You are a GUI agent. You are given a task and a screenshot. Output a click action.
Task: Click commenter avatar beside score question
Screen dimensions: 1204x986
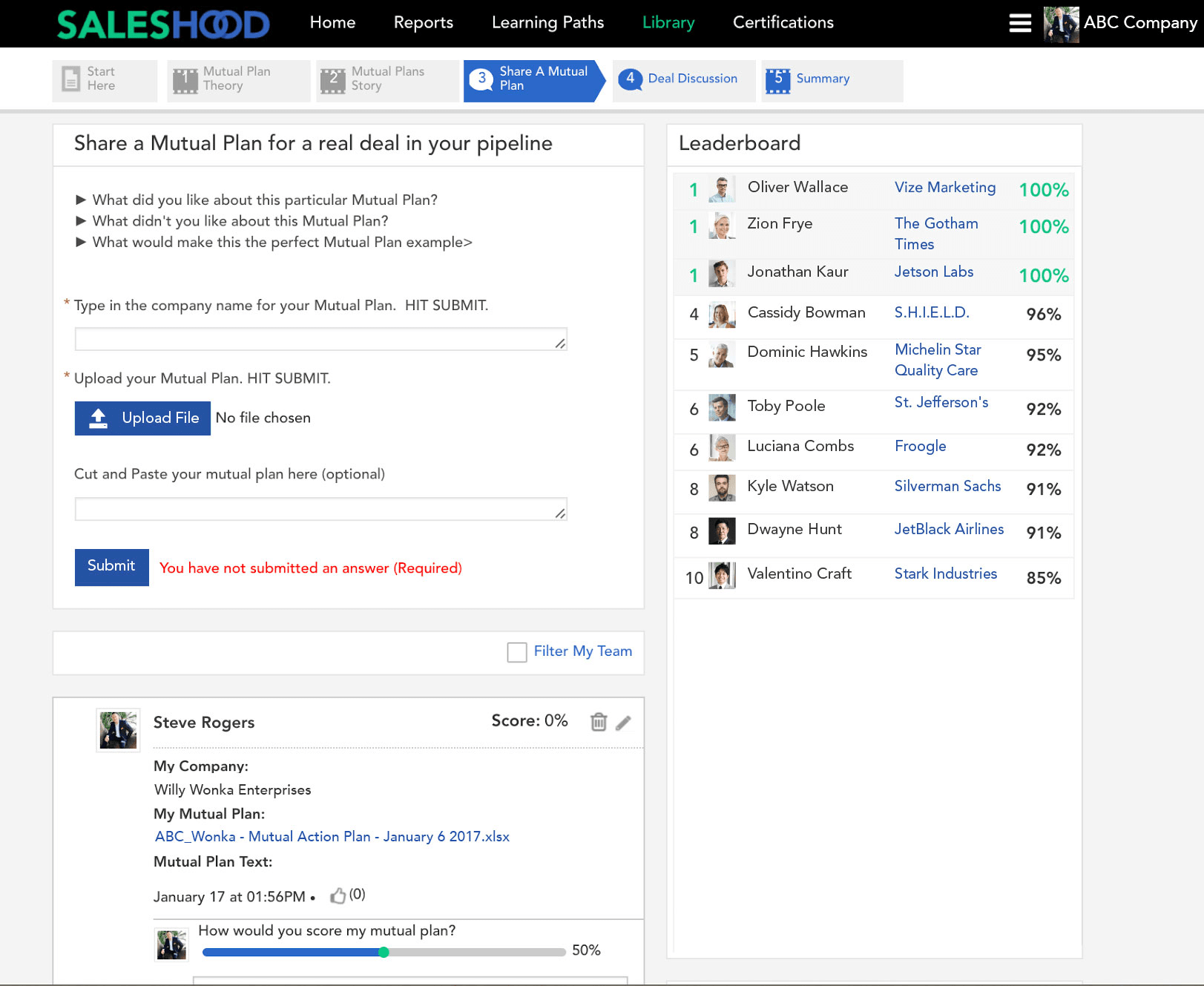click(171, 944)
